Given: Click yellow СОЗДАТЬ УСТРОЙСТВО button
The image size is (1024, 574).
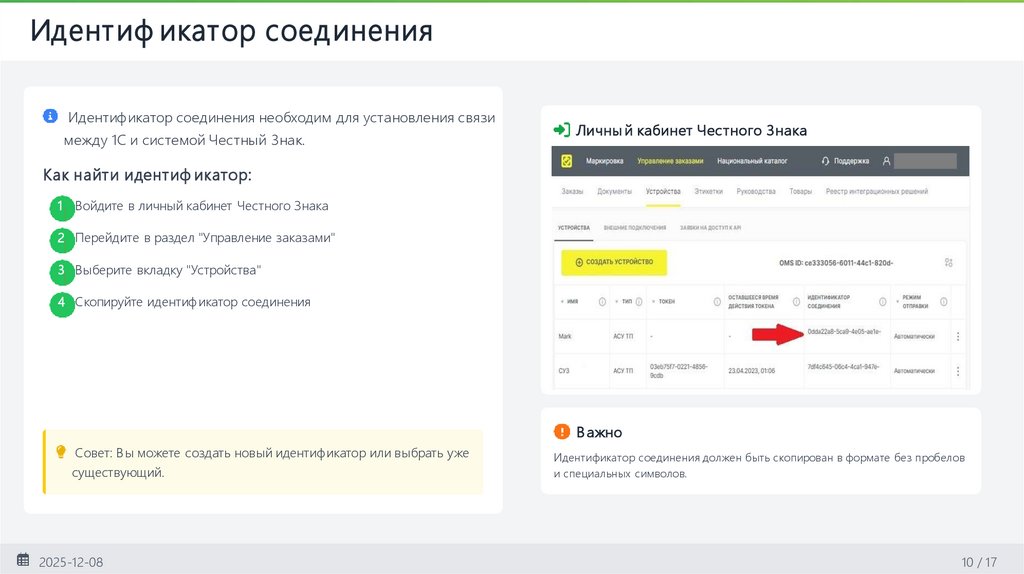Looking at the screenshot, I should pos(614,263).
